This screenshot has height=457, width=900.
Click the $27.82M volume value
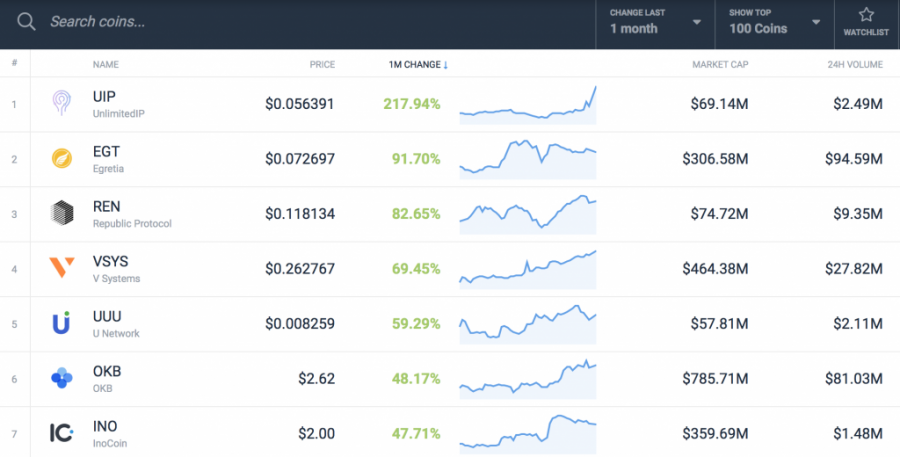click(854, 269)
